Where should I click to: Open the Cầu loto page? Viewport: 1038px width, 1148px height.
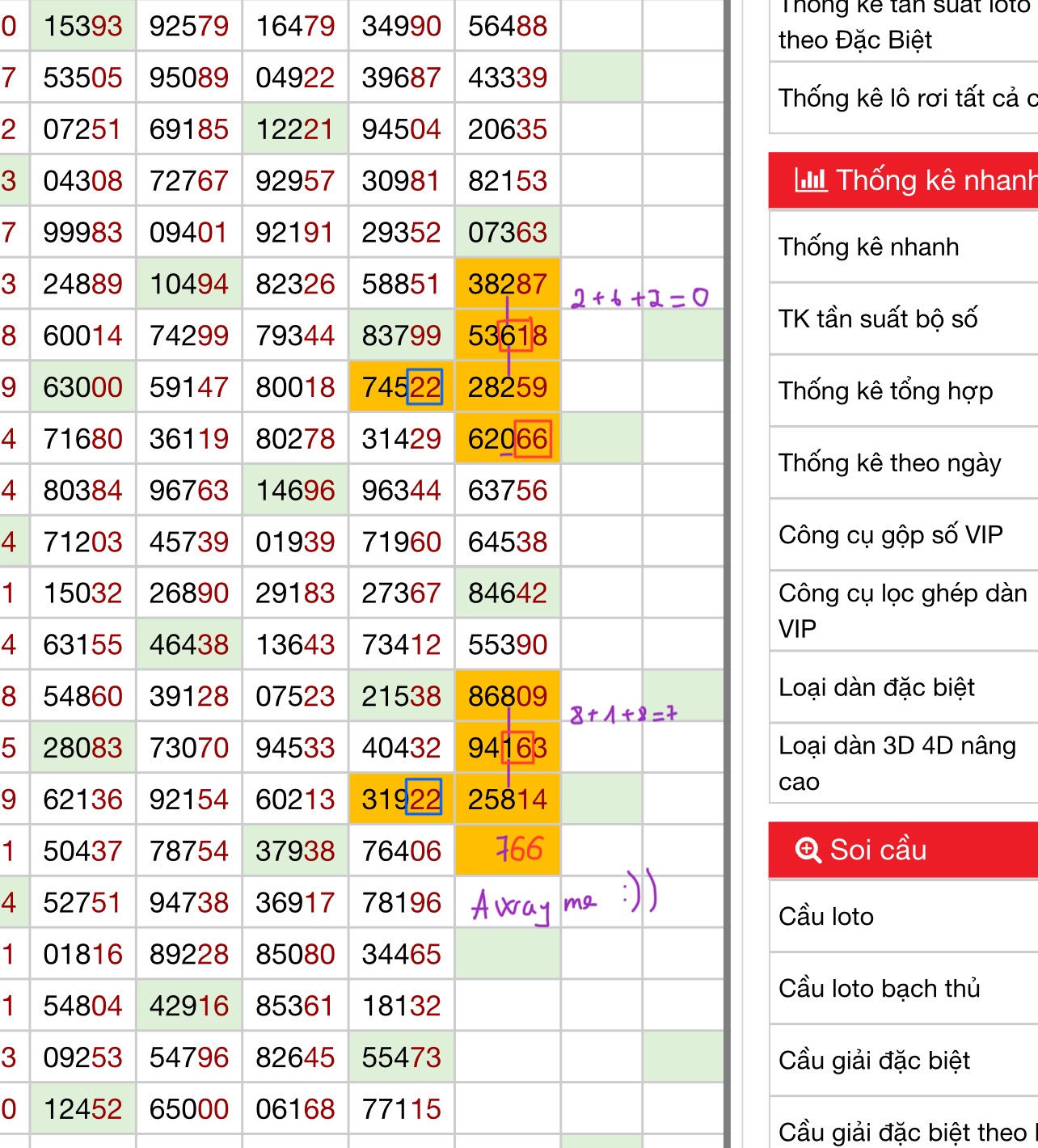pyautogui.click(x=825, y=916)
